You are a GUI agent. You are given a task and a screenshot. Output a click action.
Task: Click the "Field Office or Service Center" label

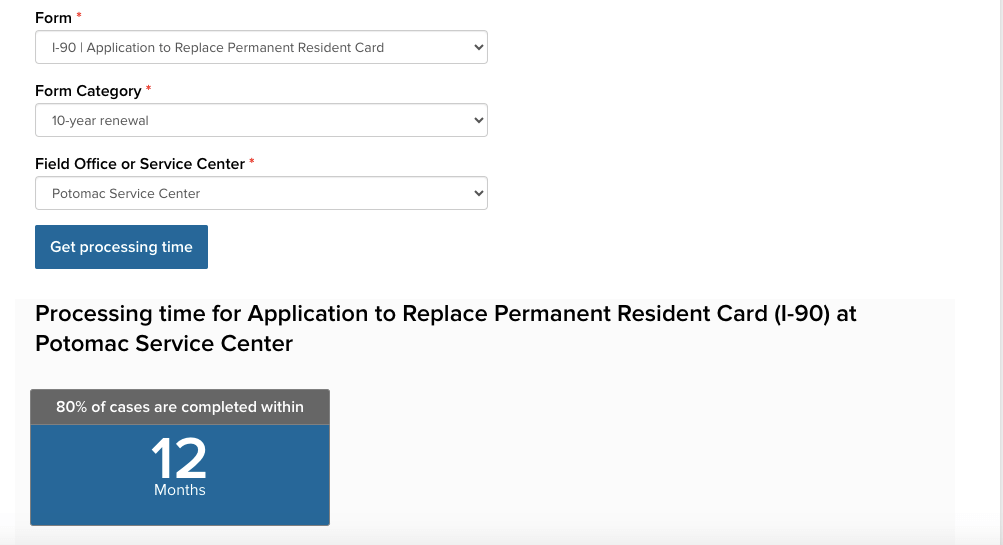click(x=139, y=164)
